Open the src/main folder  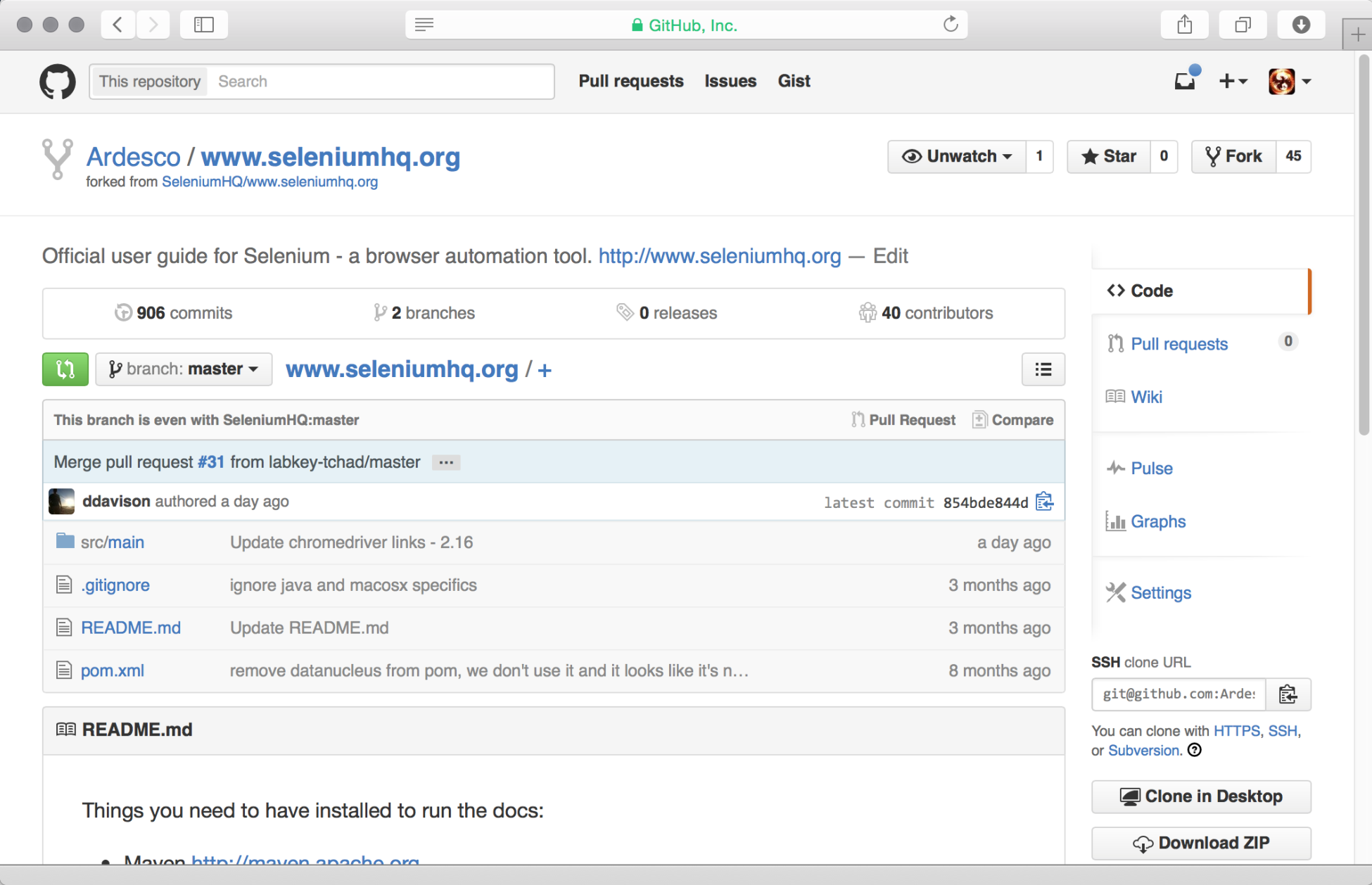point(113,542)
